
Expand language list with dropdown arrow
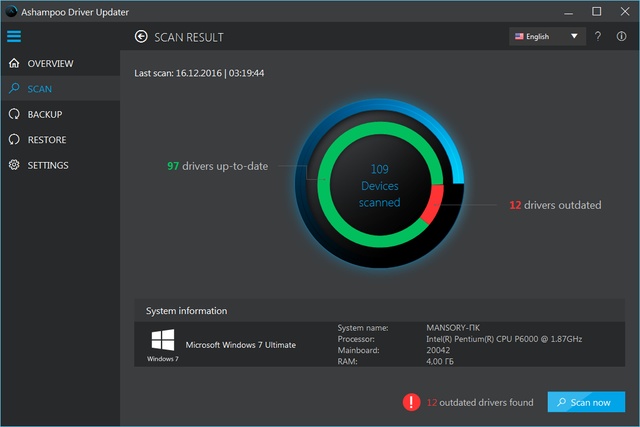[x=574, y=37]
